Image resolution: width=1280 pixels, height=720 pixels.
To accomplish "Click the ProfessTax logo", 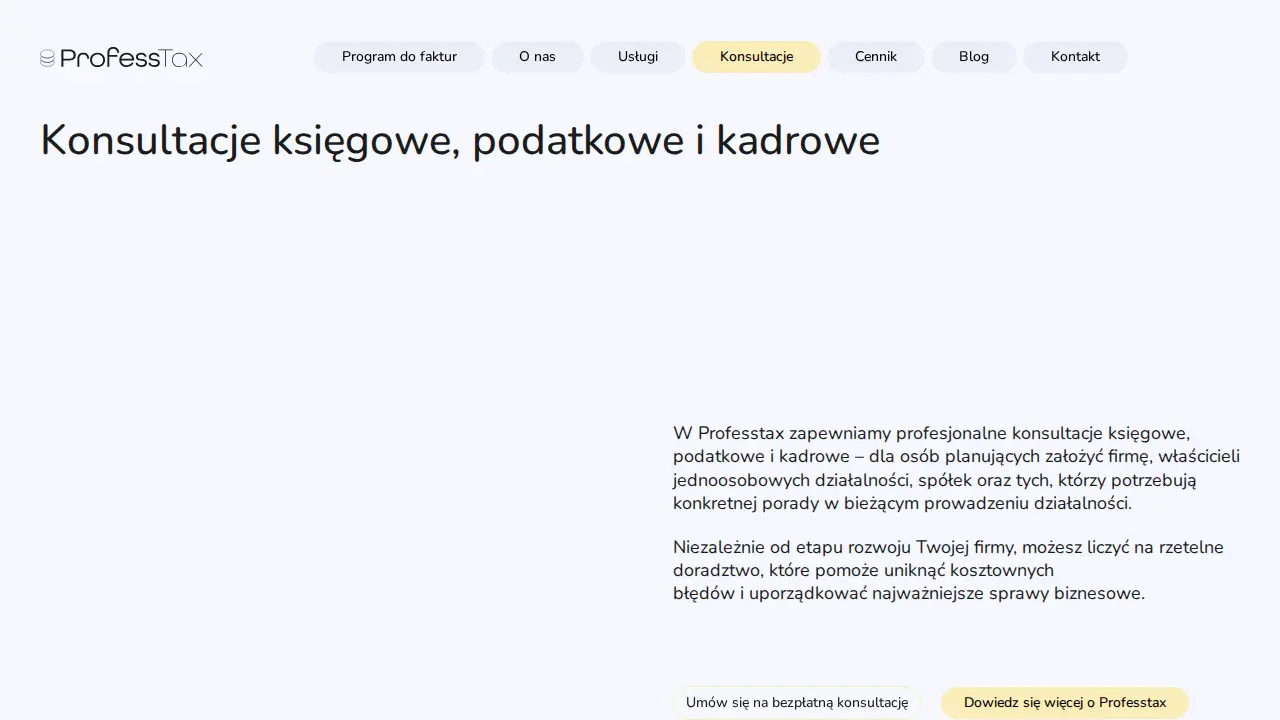I will pos(121,58).
